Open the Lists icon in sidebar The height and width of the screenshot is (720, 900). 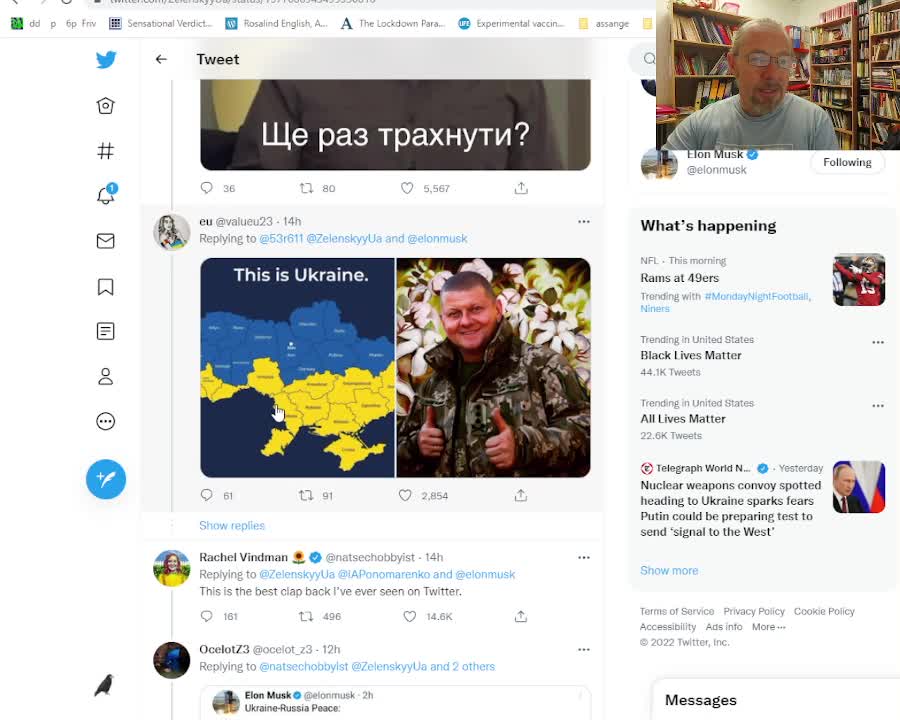pyautogui.click(x=106, y=331)
